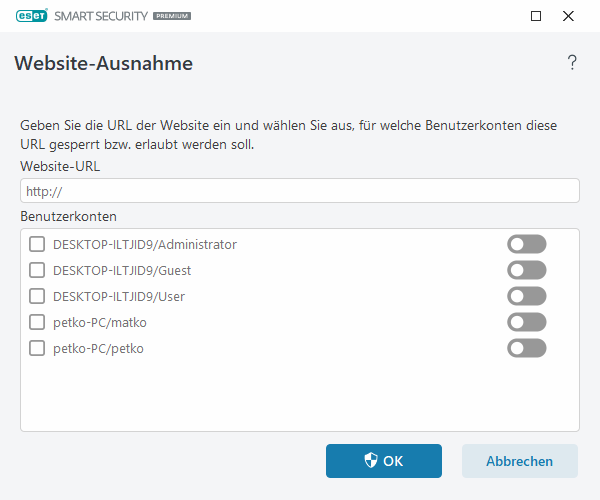Enable the switch for DESKTOP-ILTJID9/User
This screenshot has height=500, width=600.
(x=527, y=296)
